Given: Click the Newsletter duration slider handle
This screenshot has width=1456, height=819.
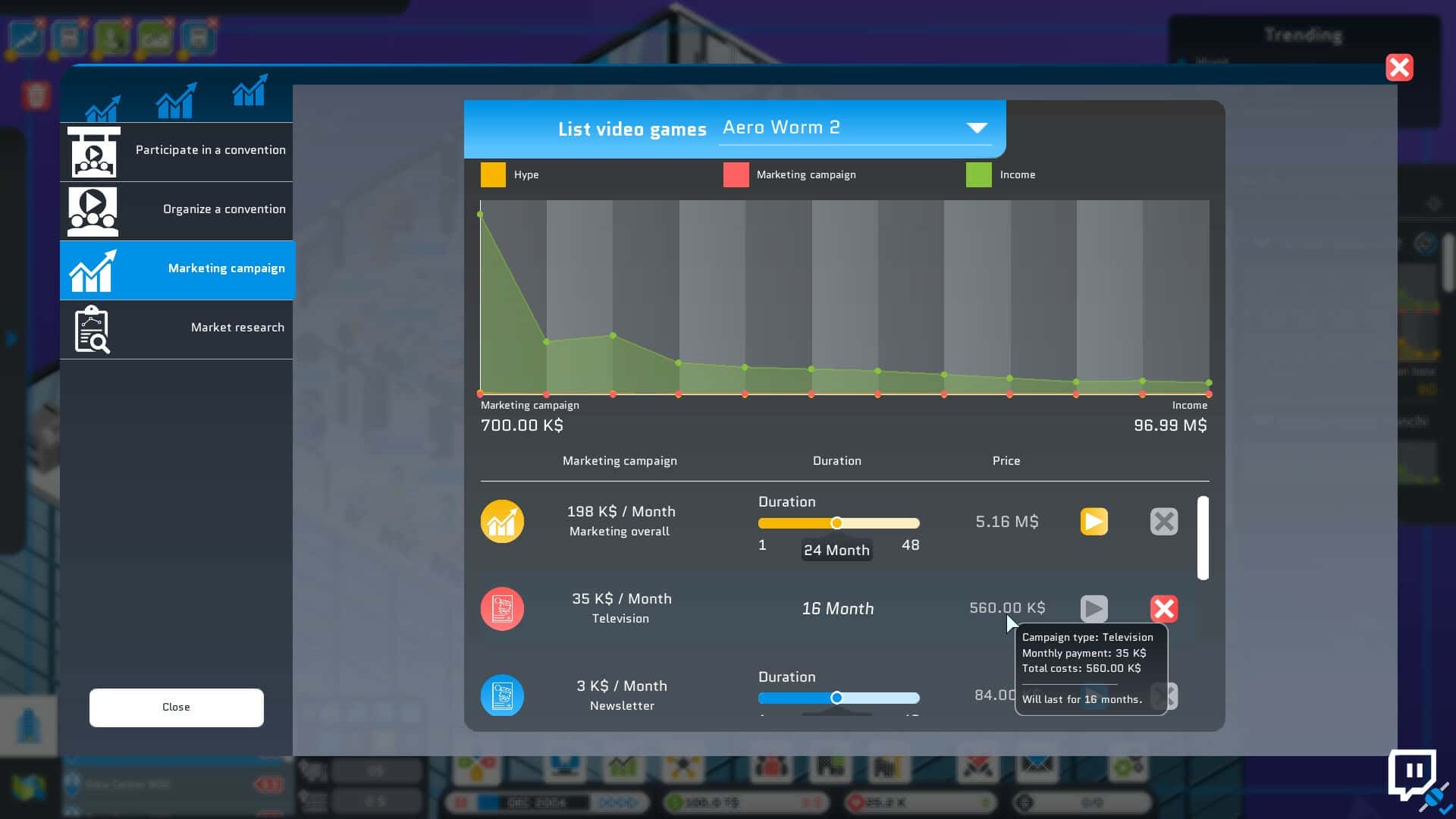Looking at the screenshot, I should click(x=836, y=698).
